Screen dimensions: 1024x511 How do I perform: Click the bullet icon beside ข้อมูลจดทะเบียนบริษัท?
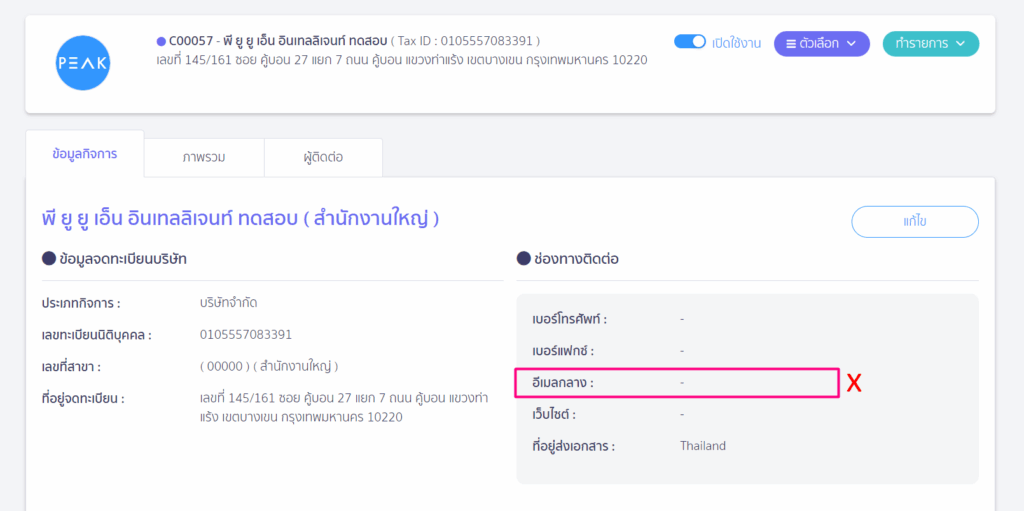(x=48, y=259)
